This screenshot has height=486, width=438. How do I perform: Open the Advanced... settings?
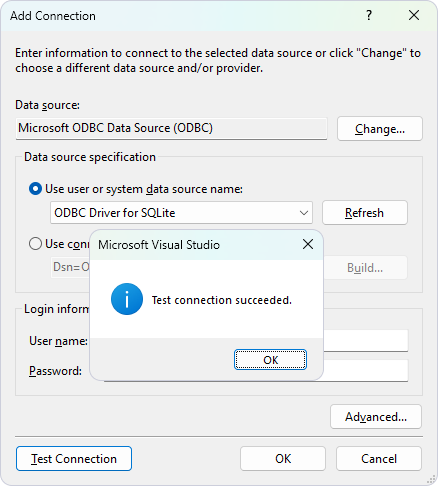tap(376, 417)
